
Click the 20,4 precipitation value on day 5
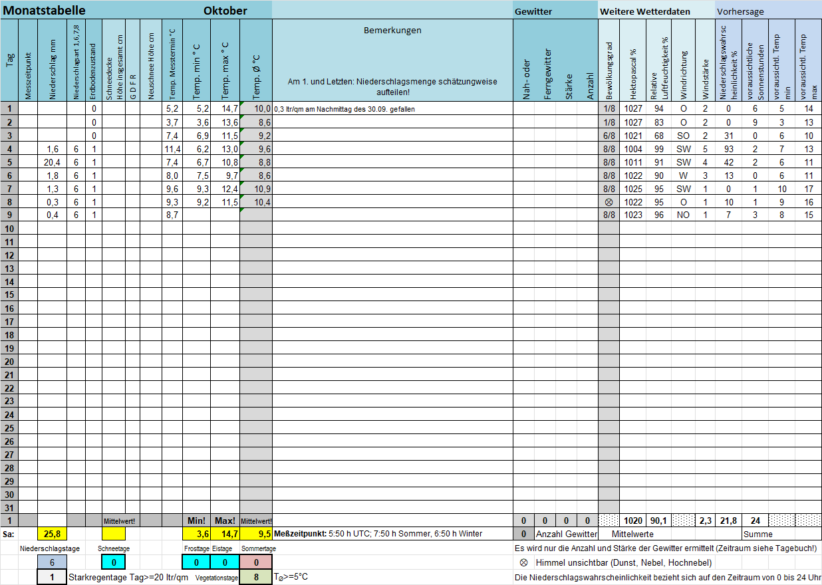[x=52, y=162]
